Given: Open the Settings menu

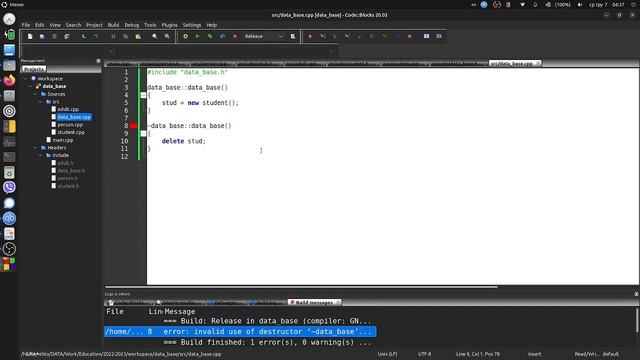Looking at the screenshot, I should click(191, 25).
